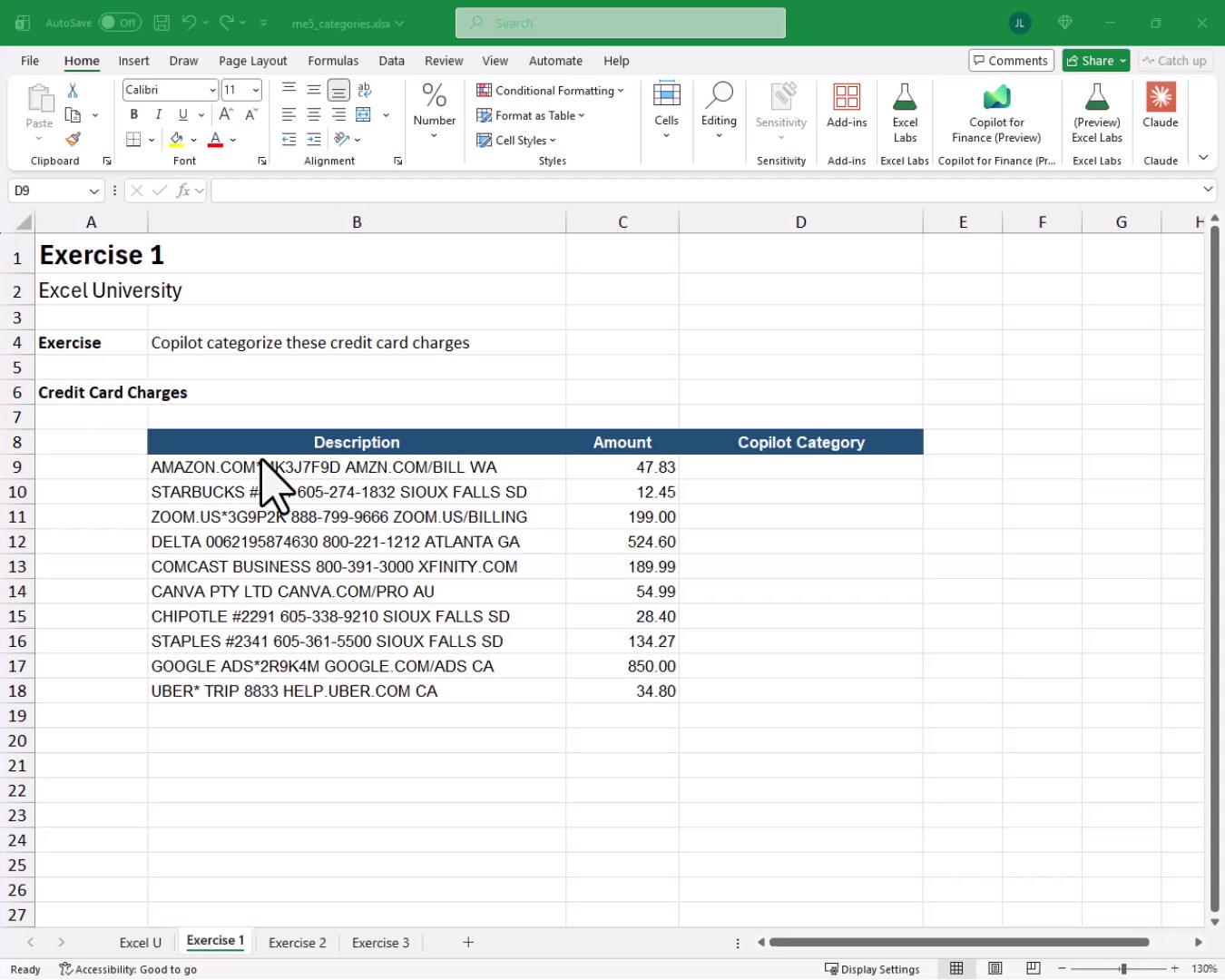Open the File menu
Image resolution: width=1225 pixels, height=980 pixels.
pyautogui.click(x=30, y=61)
